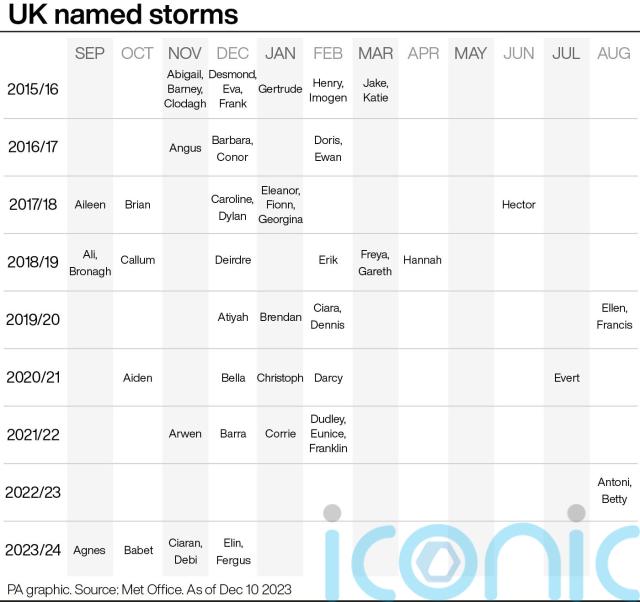Click the storm name Gertrude
Image resolution: width=640 pixels, height=602 pixels.
280,89
